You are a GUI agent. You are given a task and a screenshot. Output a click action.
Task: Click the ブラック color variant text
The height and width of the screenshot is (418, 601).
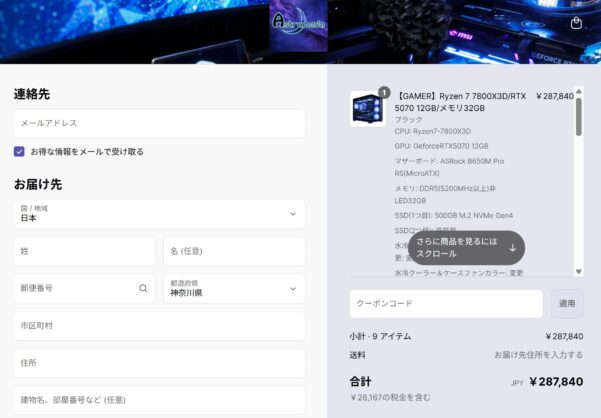coord(409,120)
